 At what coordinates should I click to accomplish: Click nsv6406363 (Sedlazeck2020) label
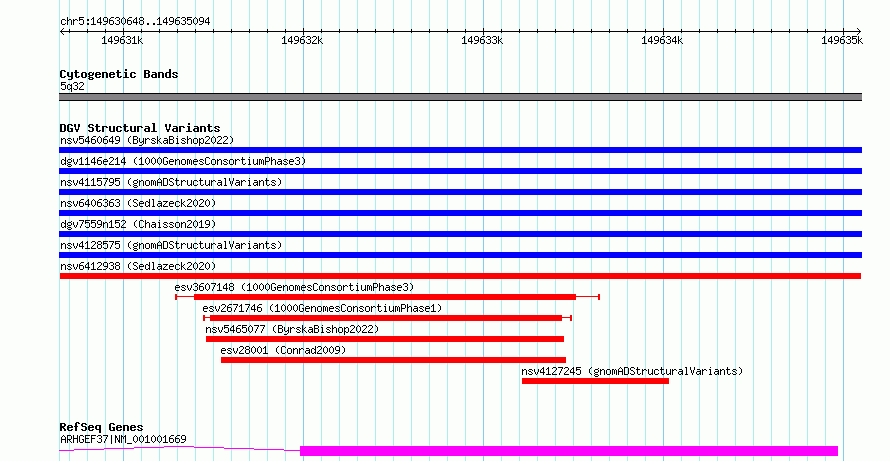(138, 203)
